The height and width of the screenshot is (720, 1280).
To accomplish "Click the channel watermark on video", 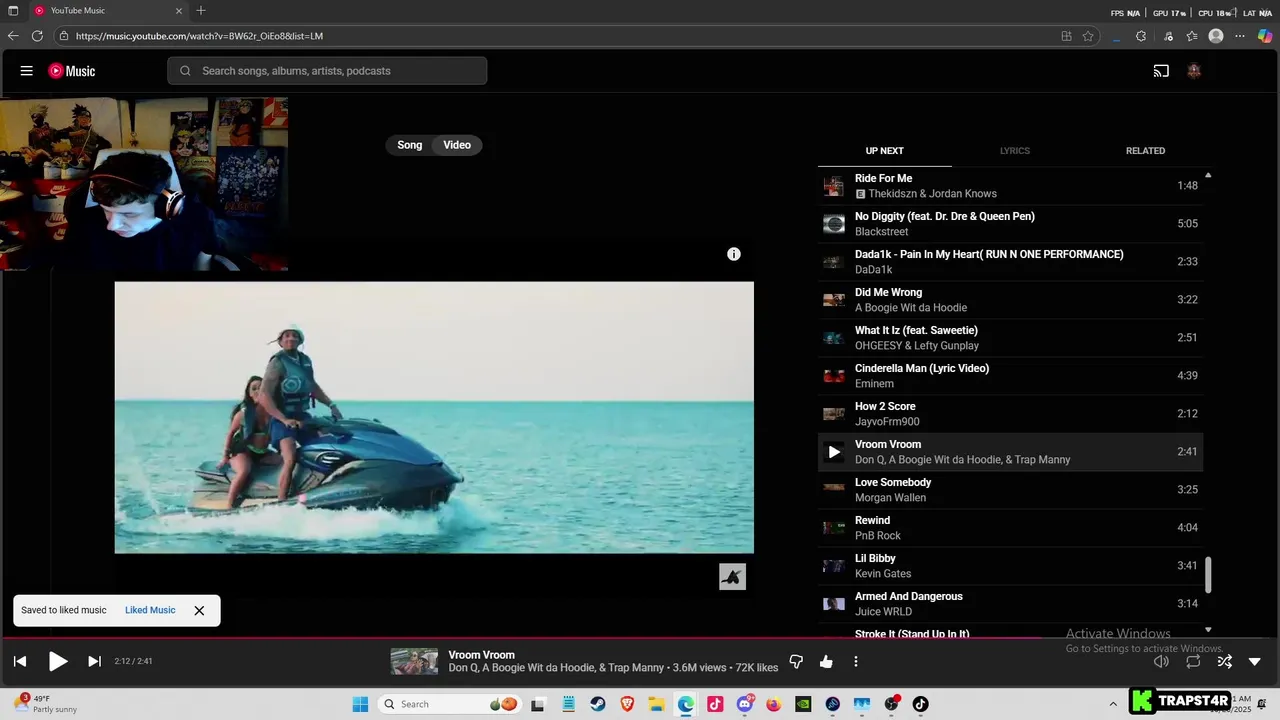I will pyautogui.click(x=733, y=577).
